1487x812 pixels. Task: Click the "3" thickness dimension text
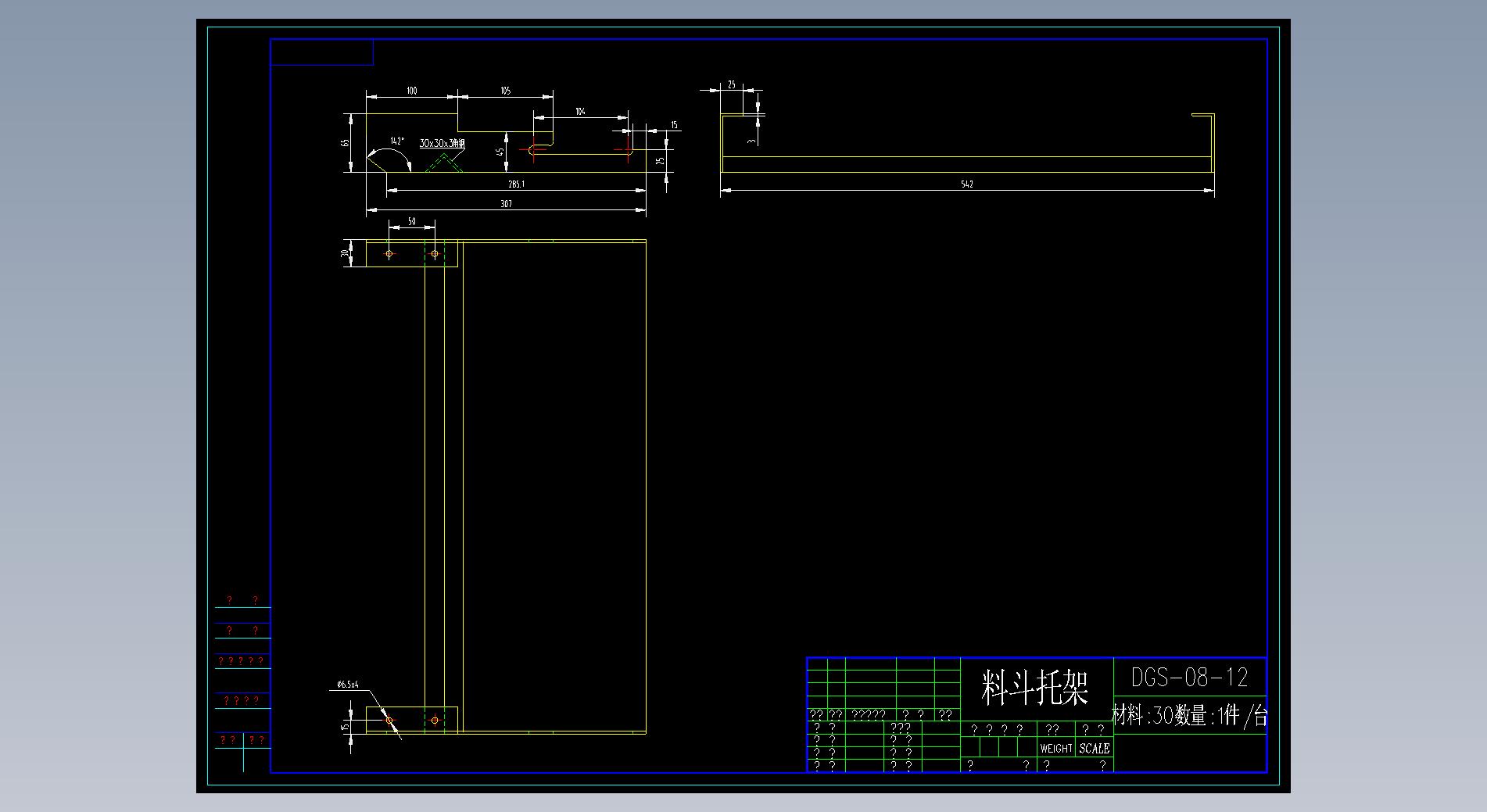pos(751,141)
